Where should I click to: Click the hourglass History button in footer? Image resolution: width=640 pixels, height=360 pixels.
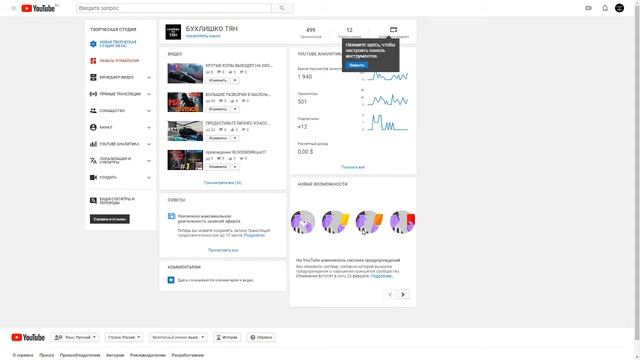pyautogui.click(x=227, y=338)
